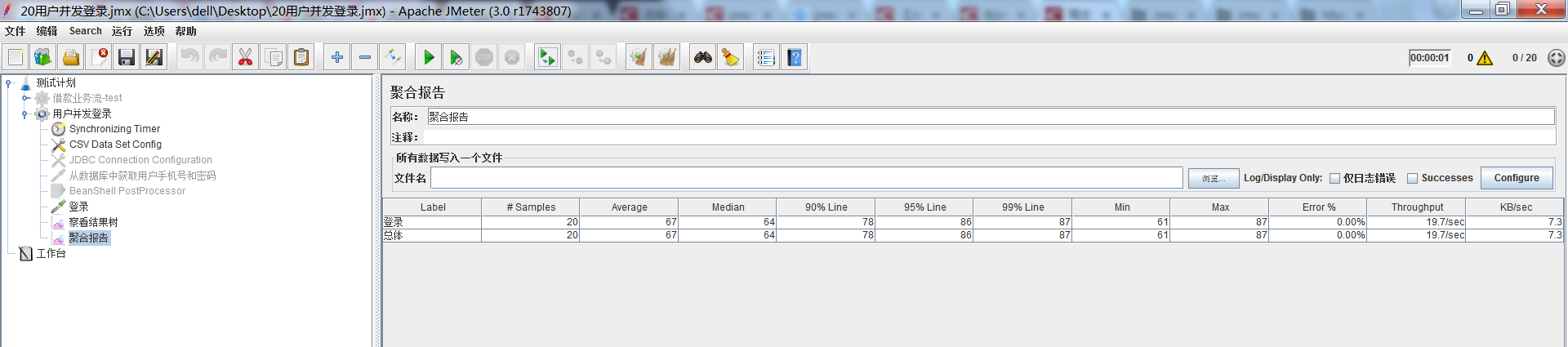Click the Paste clipboard icon
Image resolution: width=1568 pixels, height=347 pixels.
click(301, 57)
